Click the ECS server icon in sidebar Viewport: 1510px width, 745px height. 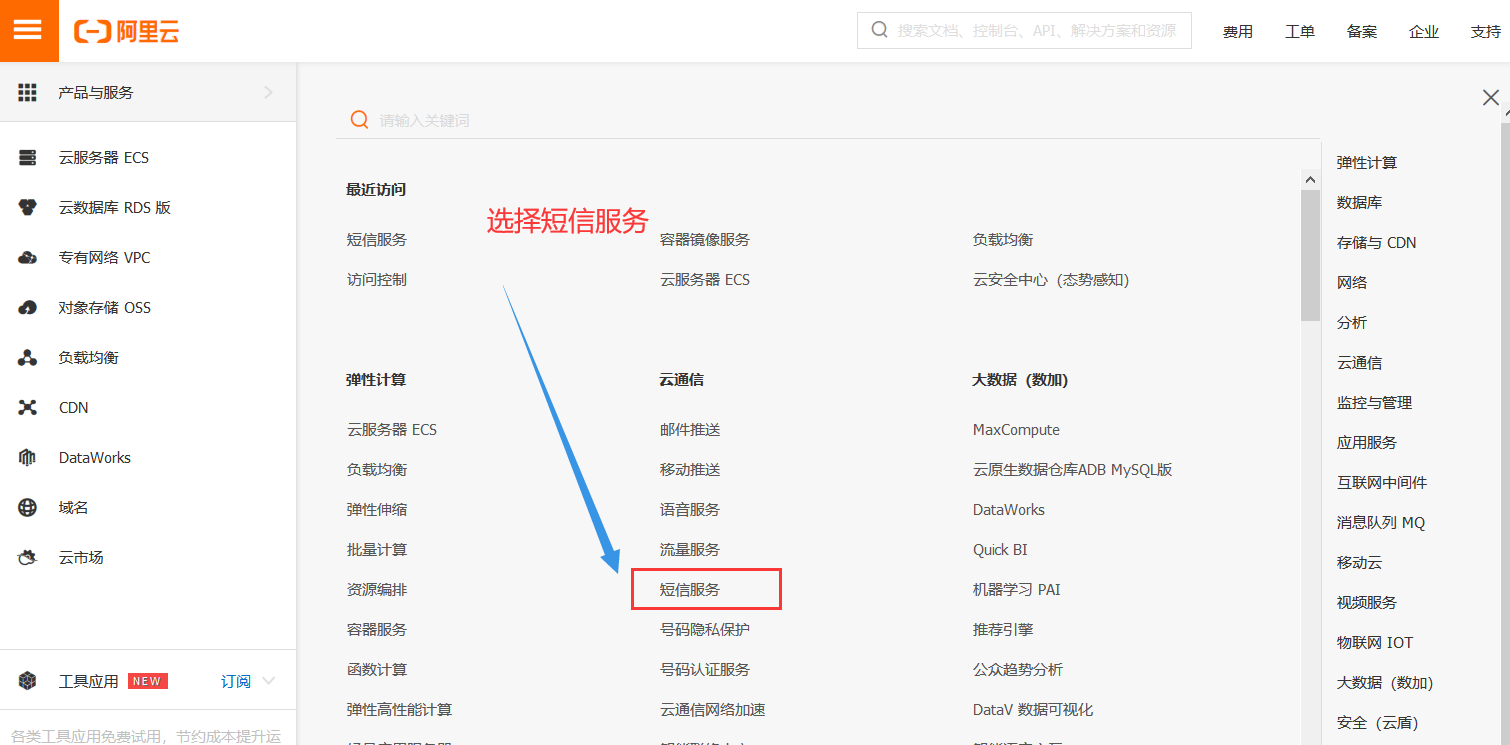28,158
